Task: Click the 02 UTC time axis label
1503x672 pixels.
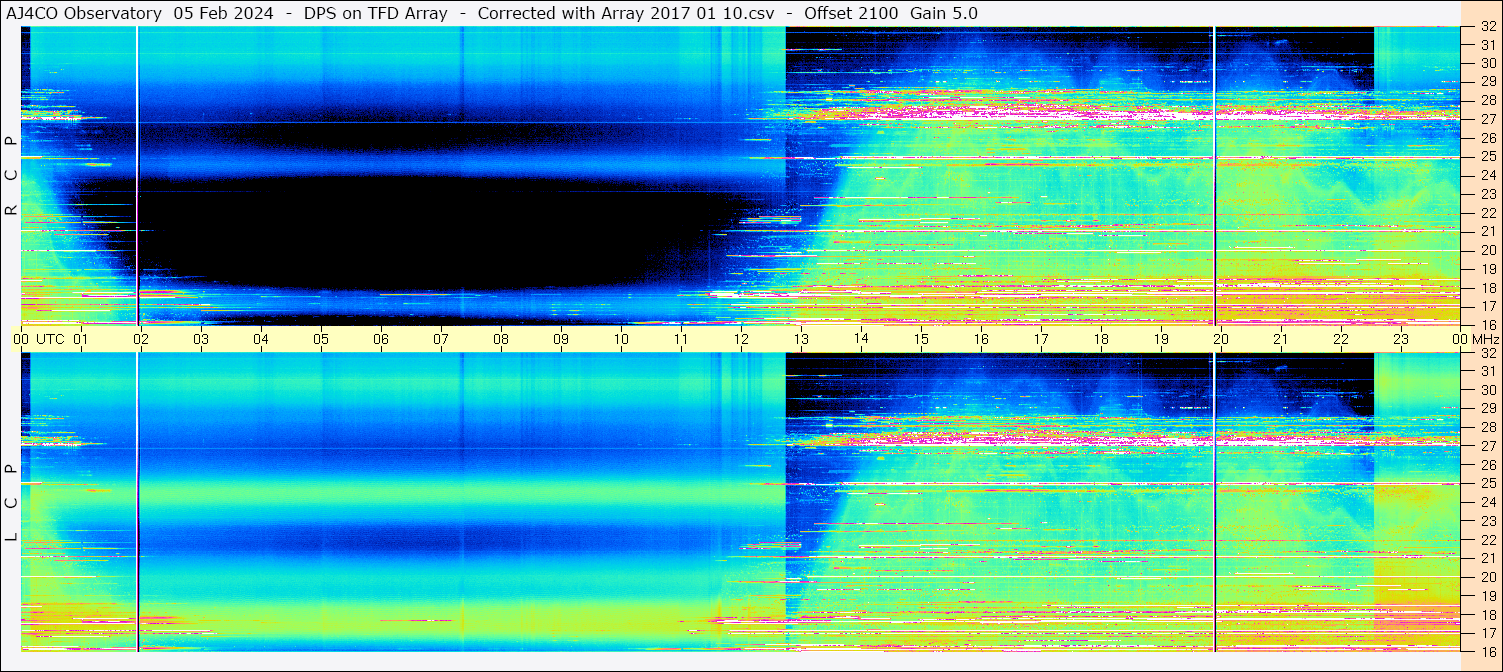Action: click(x=141, y=340)
